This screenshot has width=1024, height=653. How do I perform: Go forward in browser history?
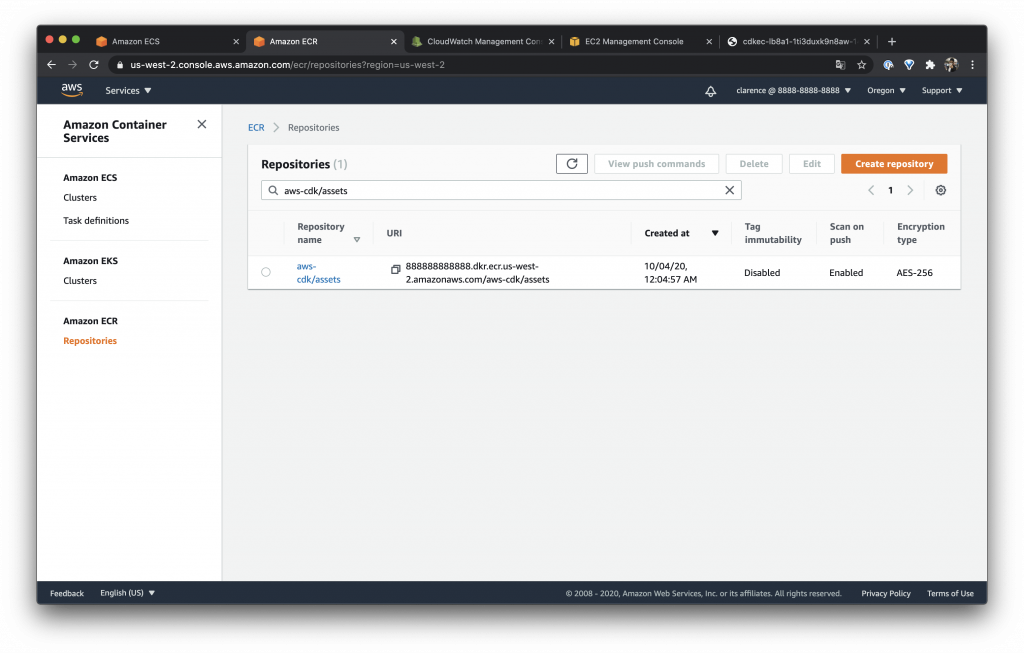click(72, 65)
